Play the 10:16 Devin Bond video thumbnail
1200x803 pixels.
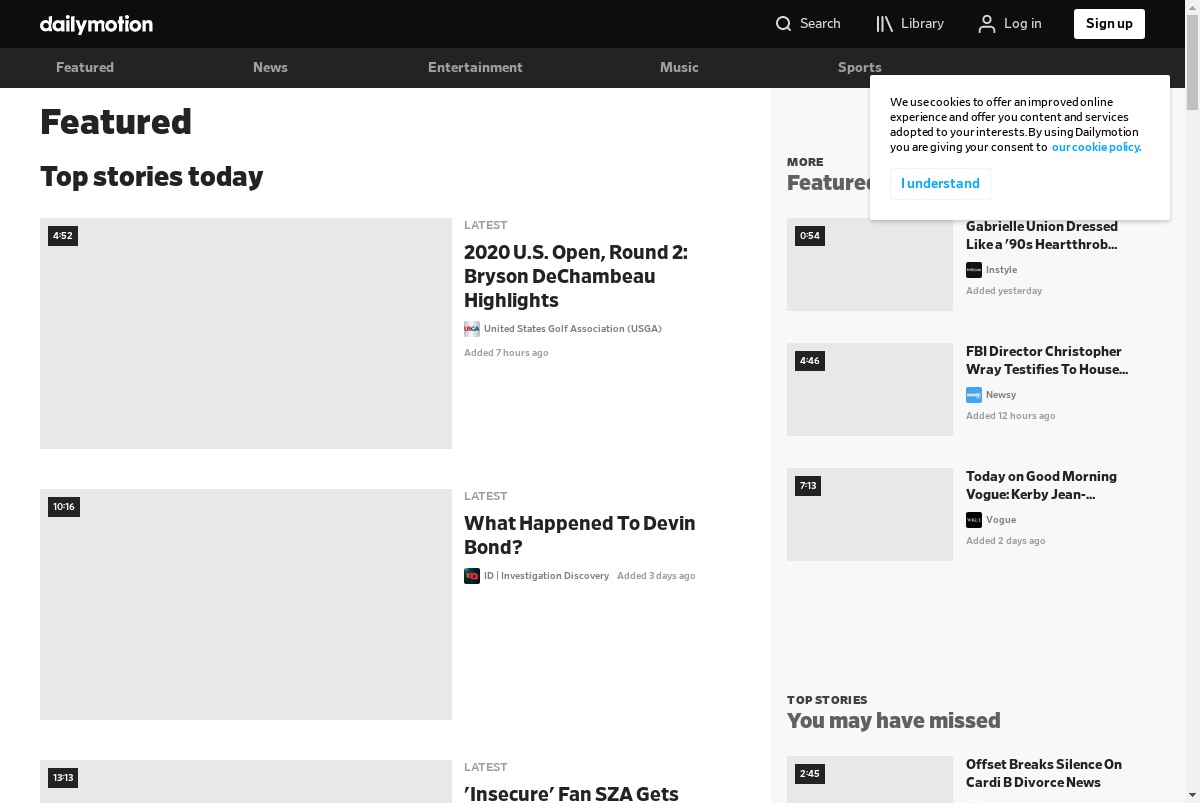tap(246, 604)
